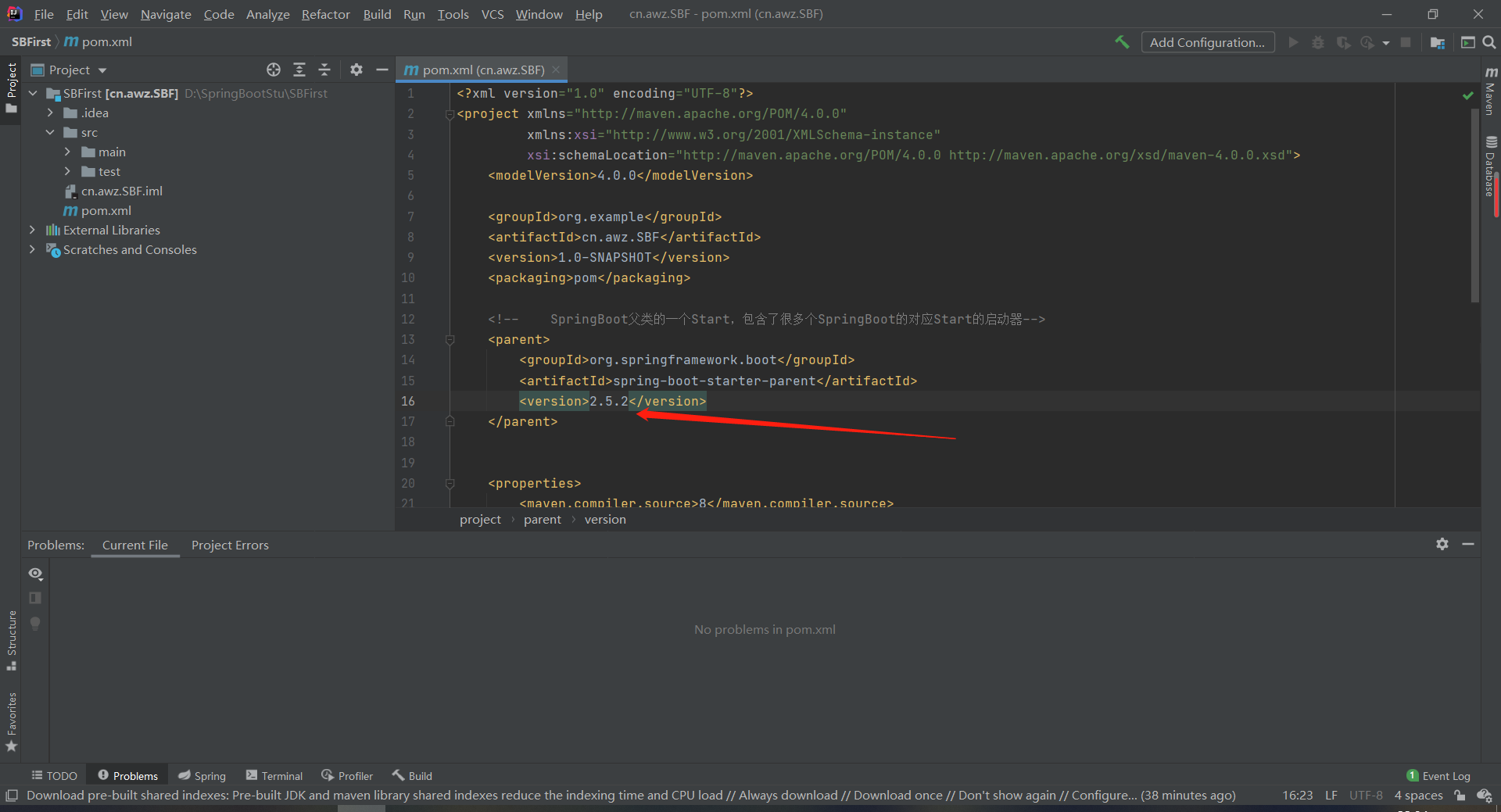1501x812 pixels.
Task: Click tool window quick access icon bottom-left
Action: pyautogui.click(x=11, y=796)
